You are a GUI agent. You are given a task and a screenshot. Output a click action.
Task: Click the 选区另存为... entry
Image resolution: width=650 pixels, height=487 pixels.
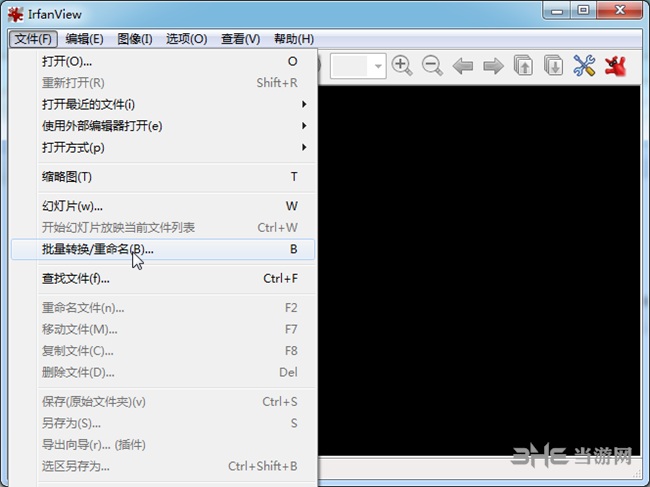[163, 466]
